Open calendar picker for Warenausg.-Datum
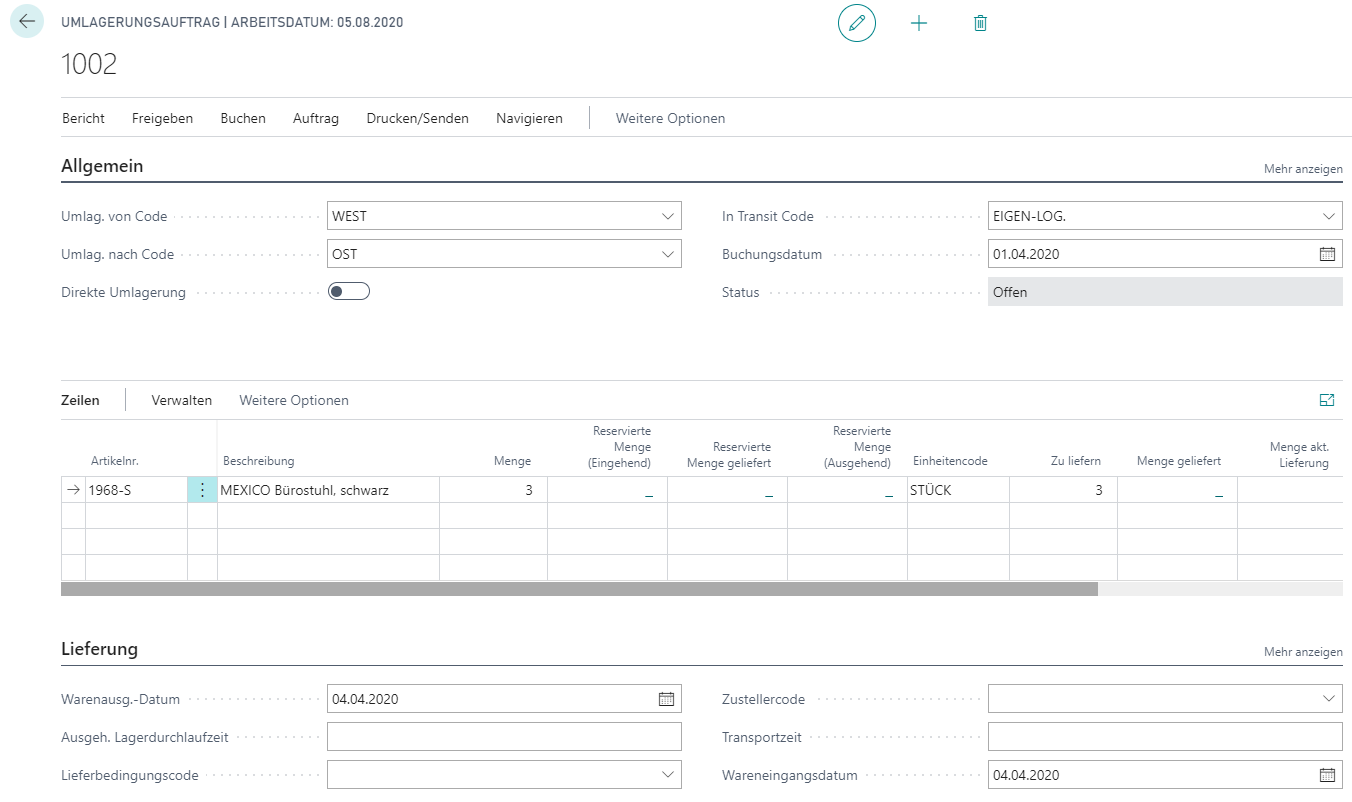1352x802 pixels. [666, 699]
